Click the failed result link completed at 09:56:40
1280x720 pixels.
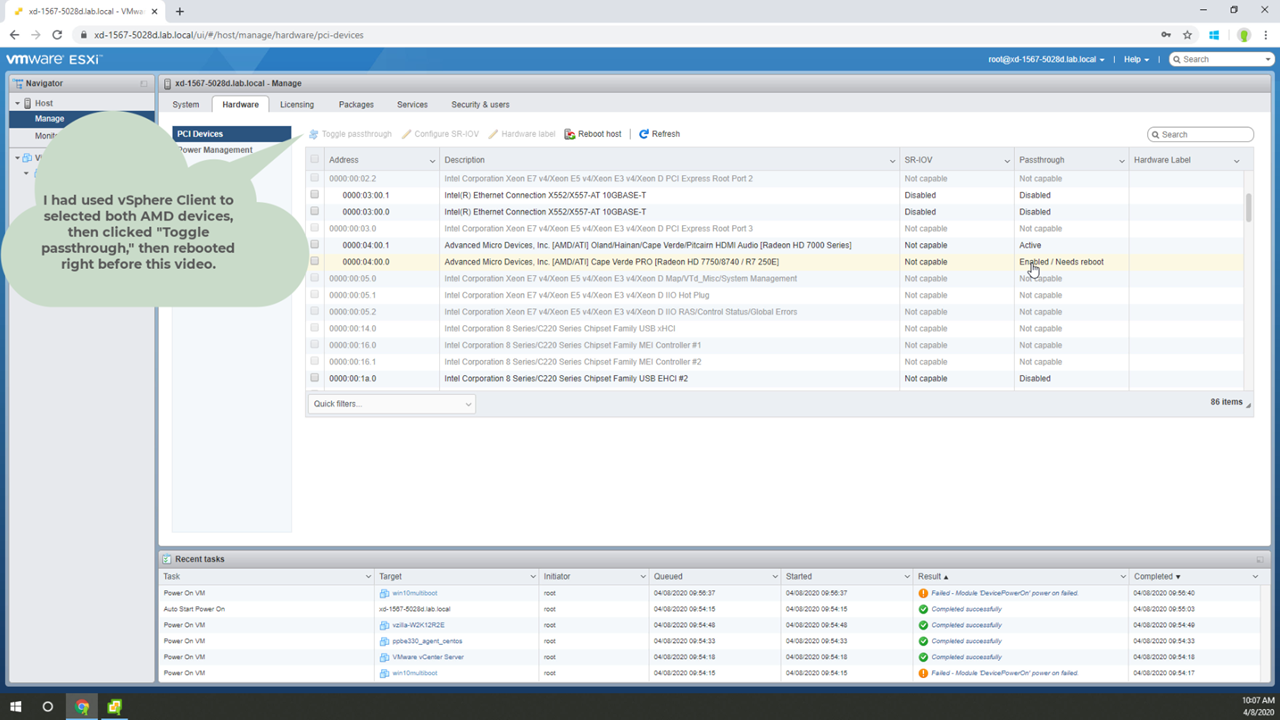point(1005,593)
